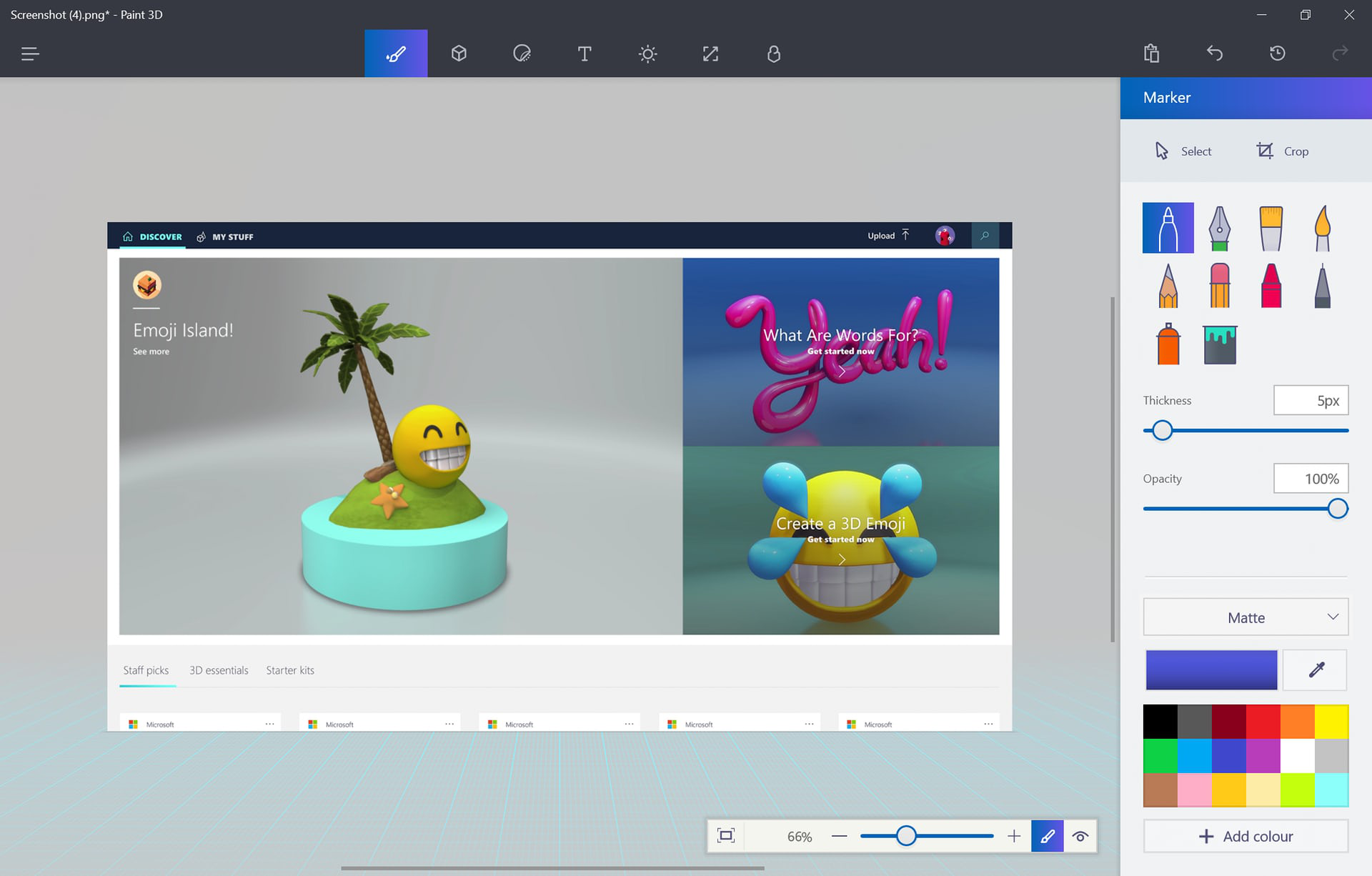Click See more on Emoji Island
This screenshot has height=876, width=1372.
(x=151, y=351)
